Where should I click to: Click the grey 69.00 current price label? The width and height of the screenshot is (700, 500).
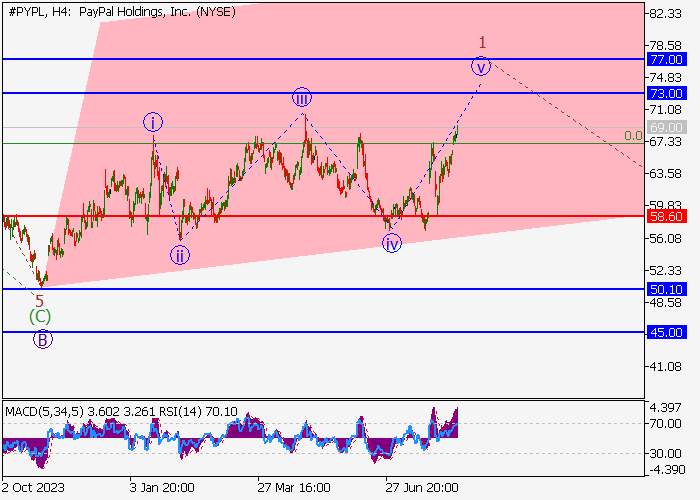[x=666, y=128]
